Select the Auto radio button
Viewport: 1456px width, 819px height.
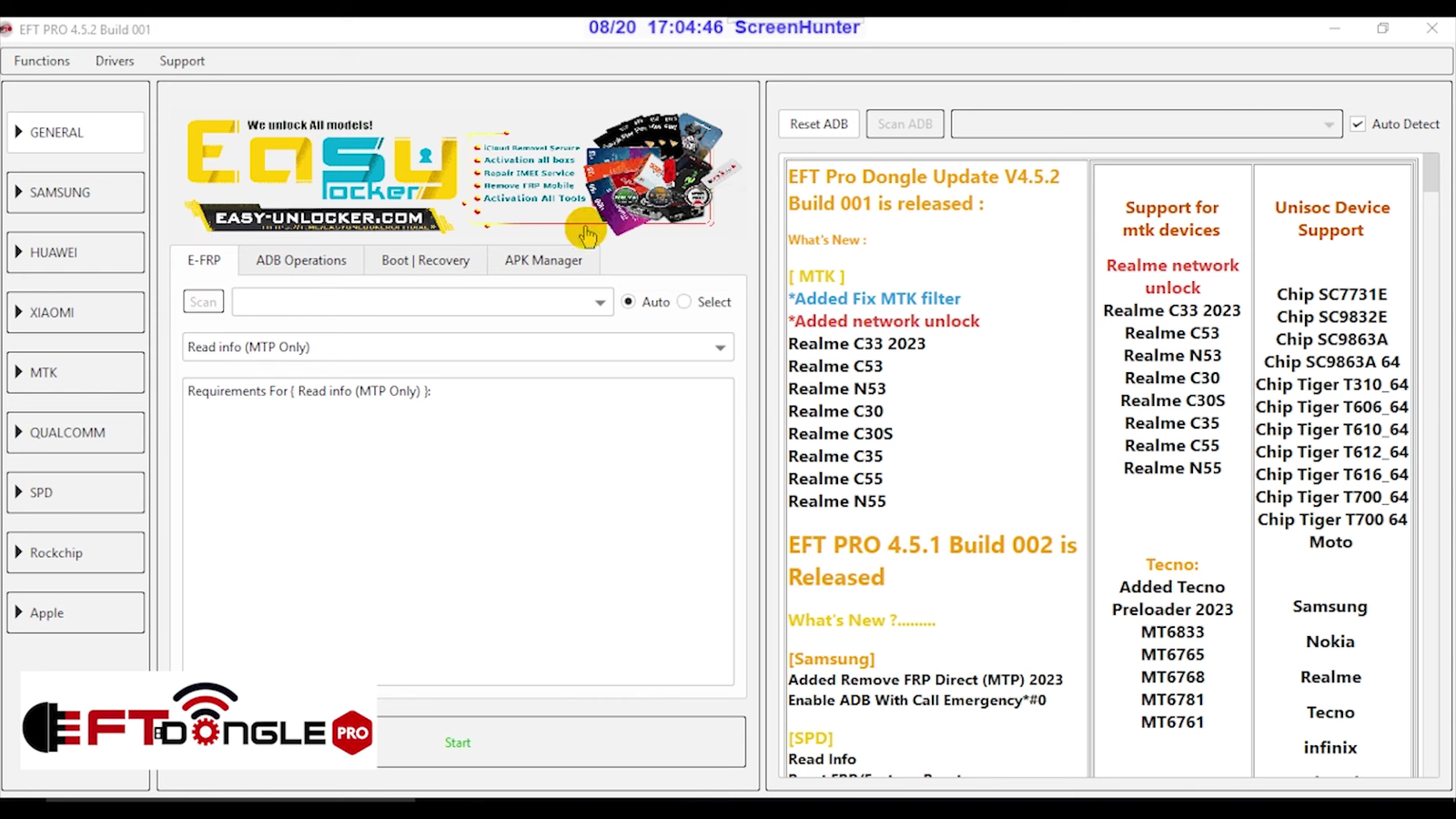[629, 301]
